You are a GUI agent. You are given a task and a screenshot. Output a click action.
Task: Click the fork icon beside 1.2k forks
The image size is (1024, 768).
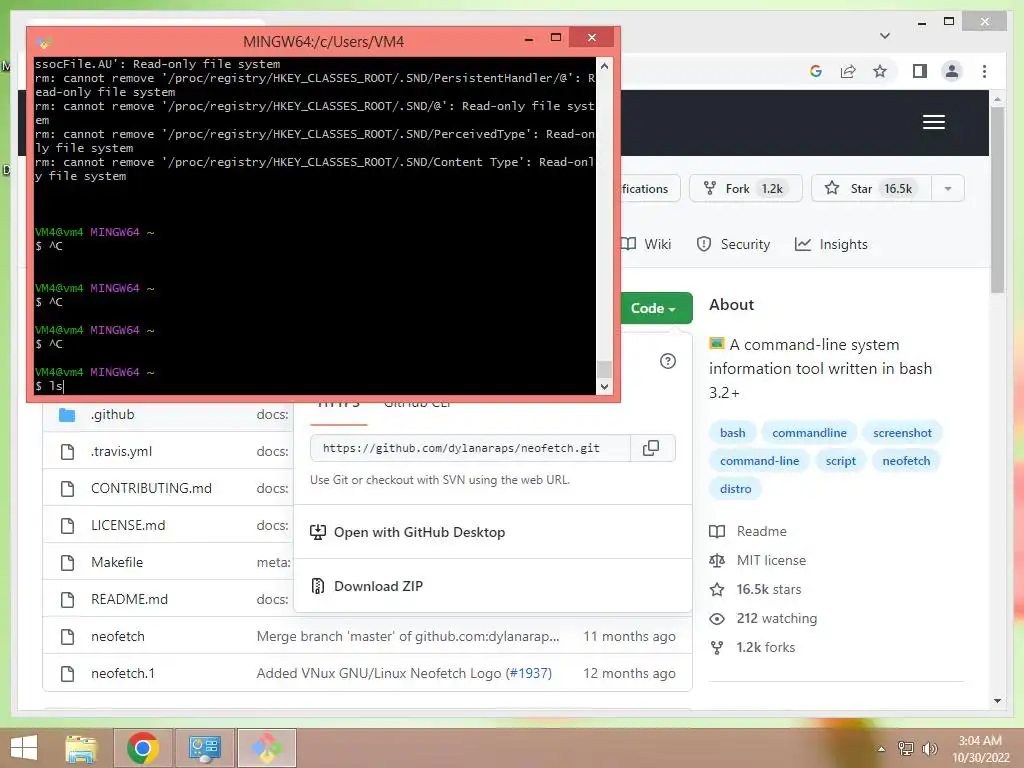(716, 648)
